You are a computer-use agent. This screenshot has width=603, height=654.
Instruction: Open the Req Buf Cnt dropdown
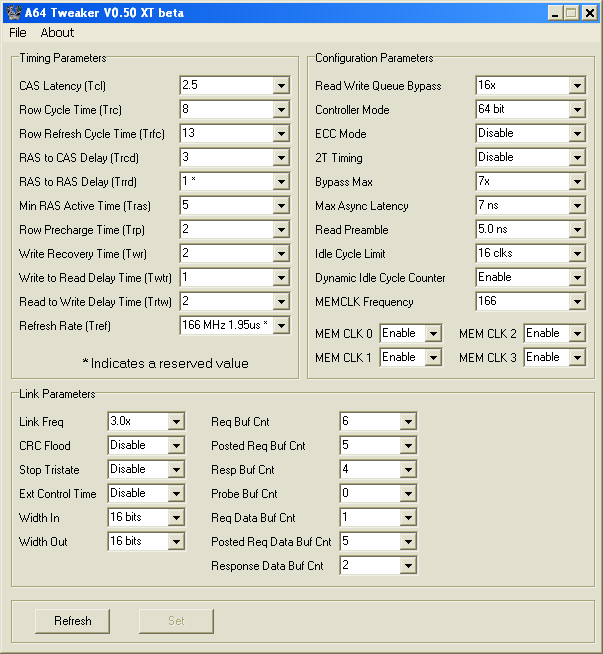click(408, 422)
